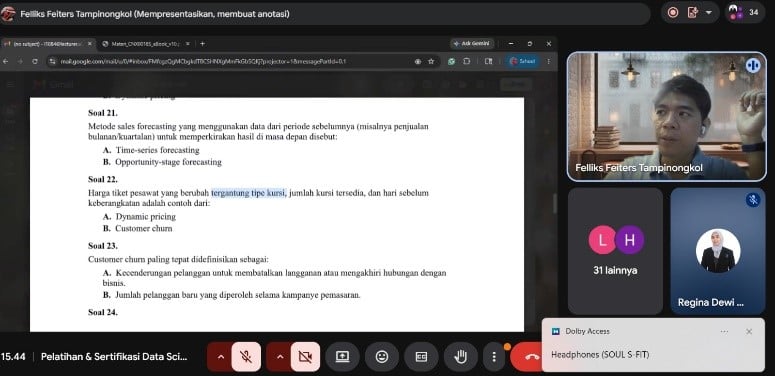Click the Dolby Access app icon in notification
The height and width of the screenshot is (376, 775).
(556, 332)
